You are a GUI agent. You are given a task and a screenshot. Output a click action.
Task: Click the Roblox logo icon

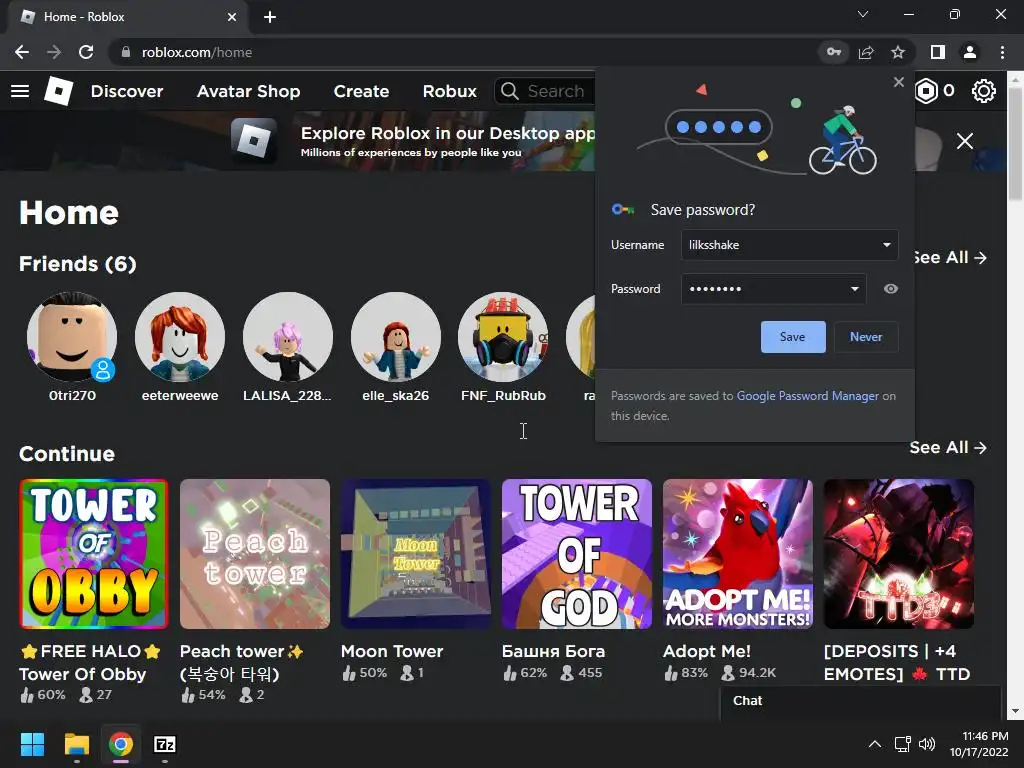click(58, 91)
